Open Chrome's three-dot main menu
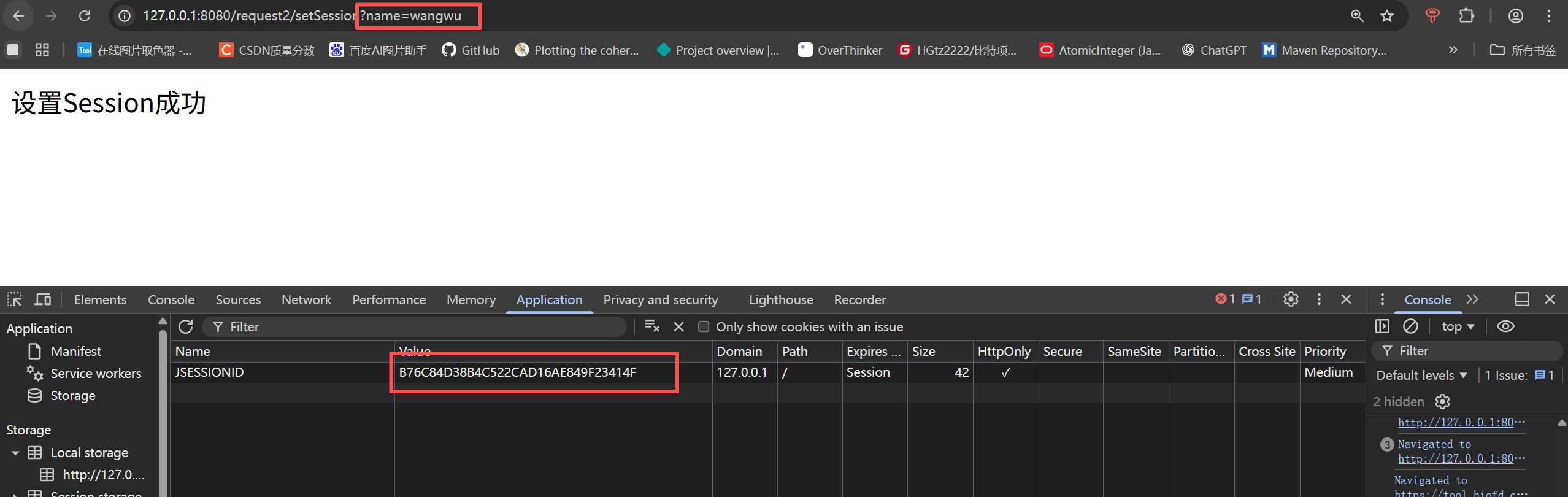The image size is (1568, 497). (1549, 16)
